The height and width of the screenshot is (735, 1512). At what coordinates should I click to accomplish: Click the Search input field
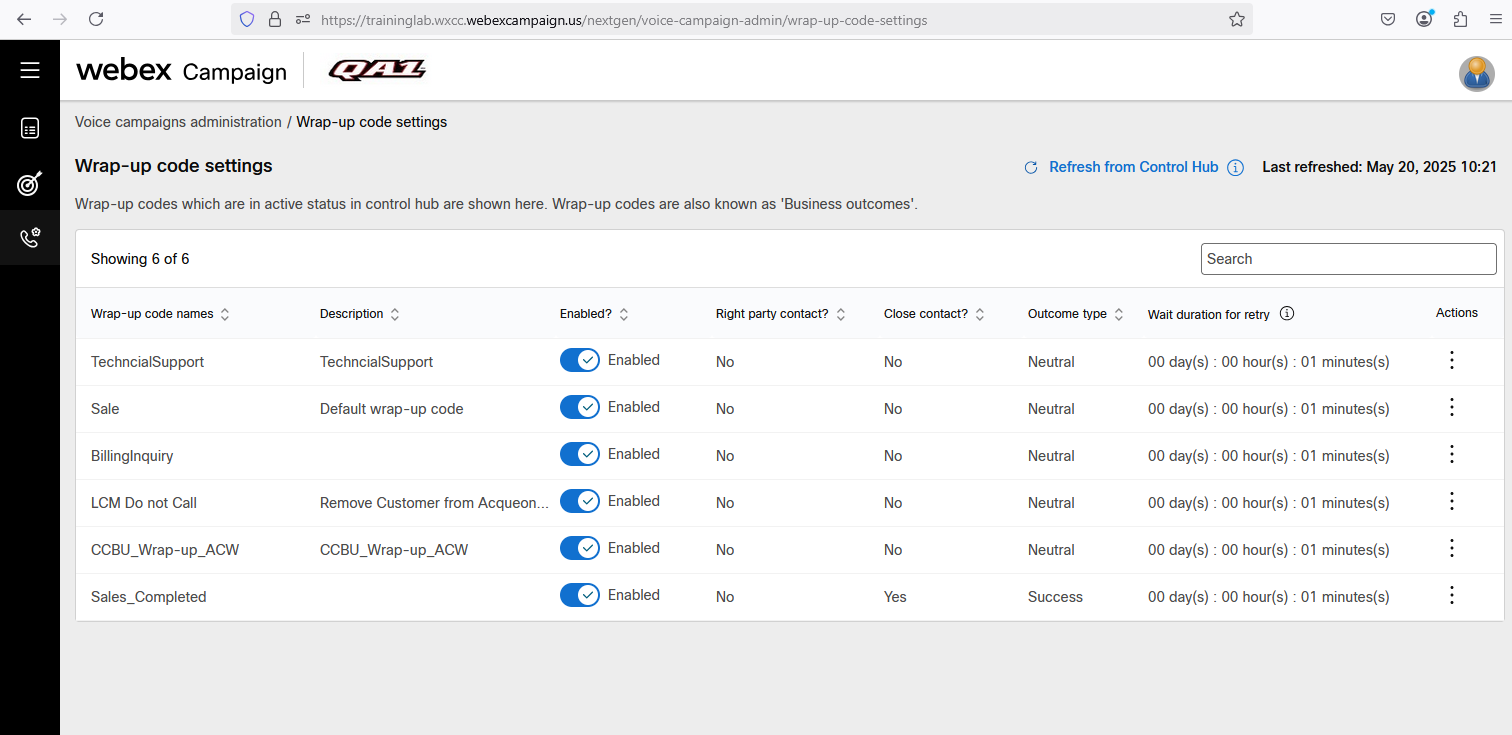point(1348,259)
